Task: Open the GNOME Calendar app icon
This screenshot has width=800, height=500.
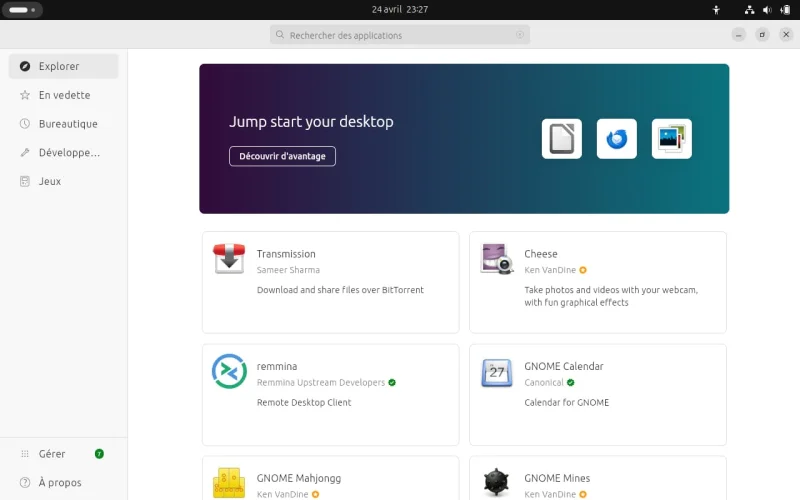Action: [496, 372]
